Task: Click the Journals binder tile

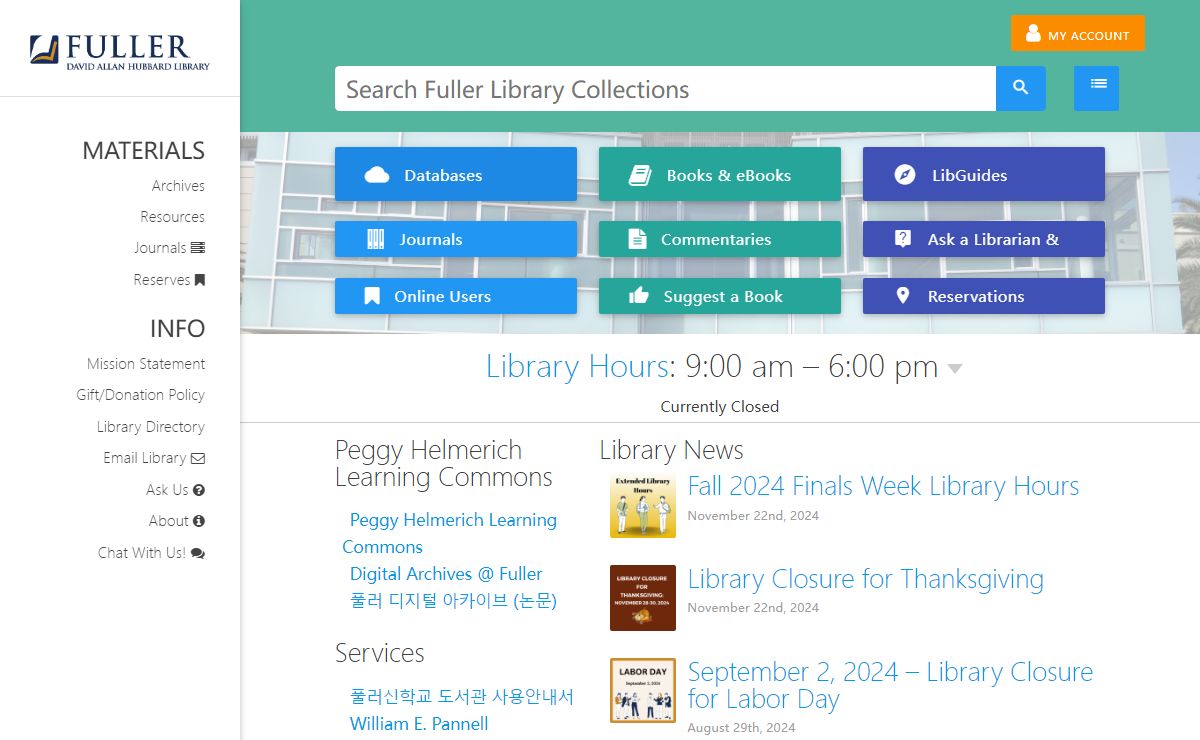Action: (x=455, y=239)
